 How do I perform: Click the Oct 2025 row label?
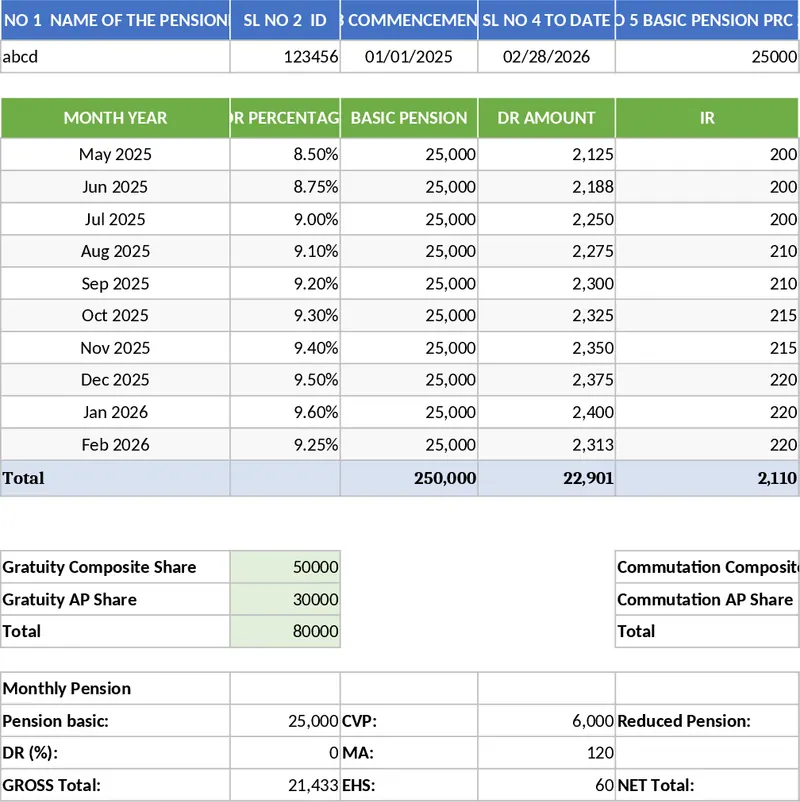115,316
